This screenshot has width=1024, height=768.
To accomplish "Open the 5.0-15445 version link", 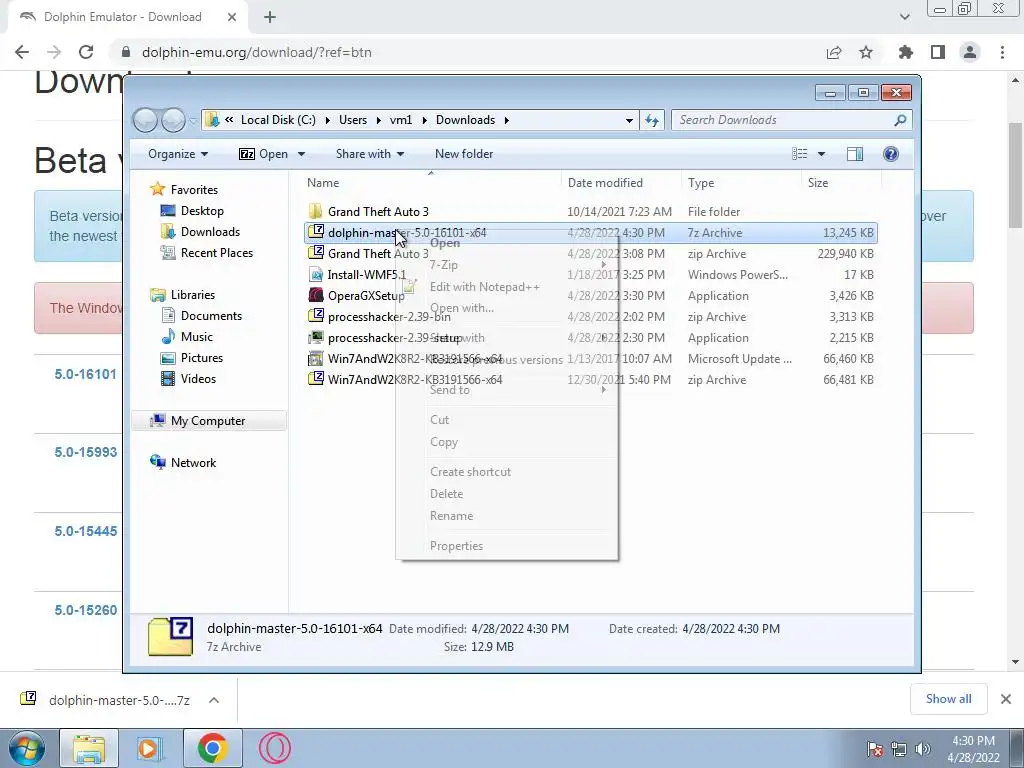I will [86, 532].
